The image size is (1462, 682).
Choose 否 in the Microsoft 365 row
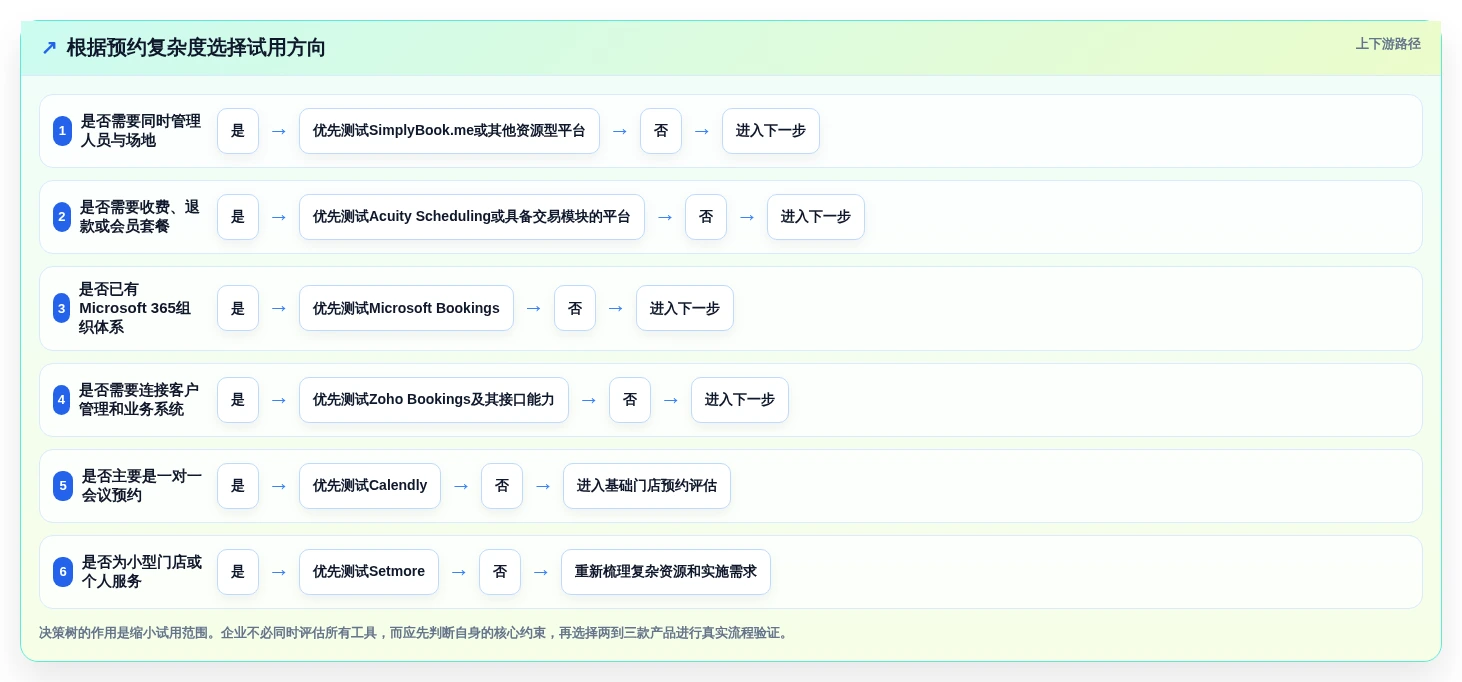point(575,308)
